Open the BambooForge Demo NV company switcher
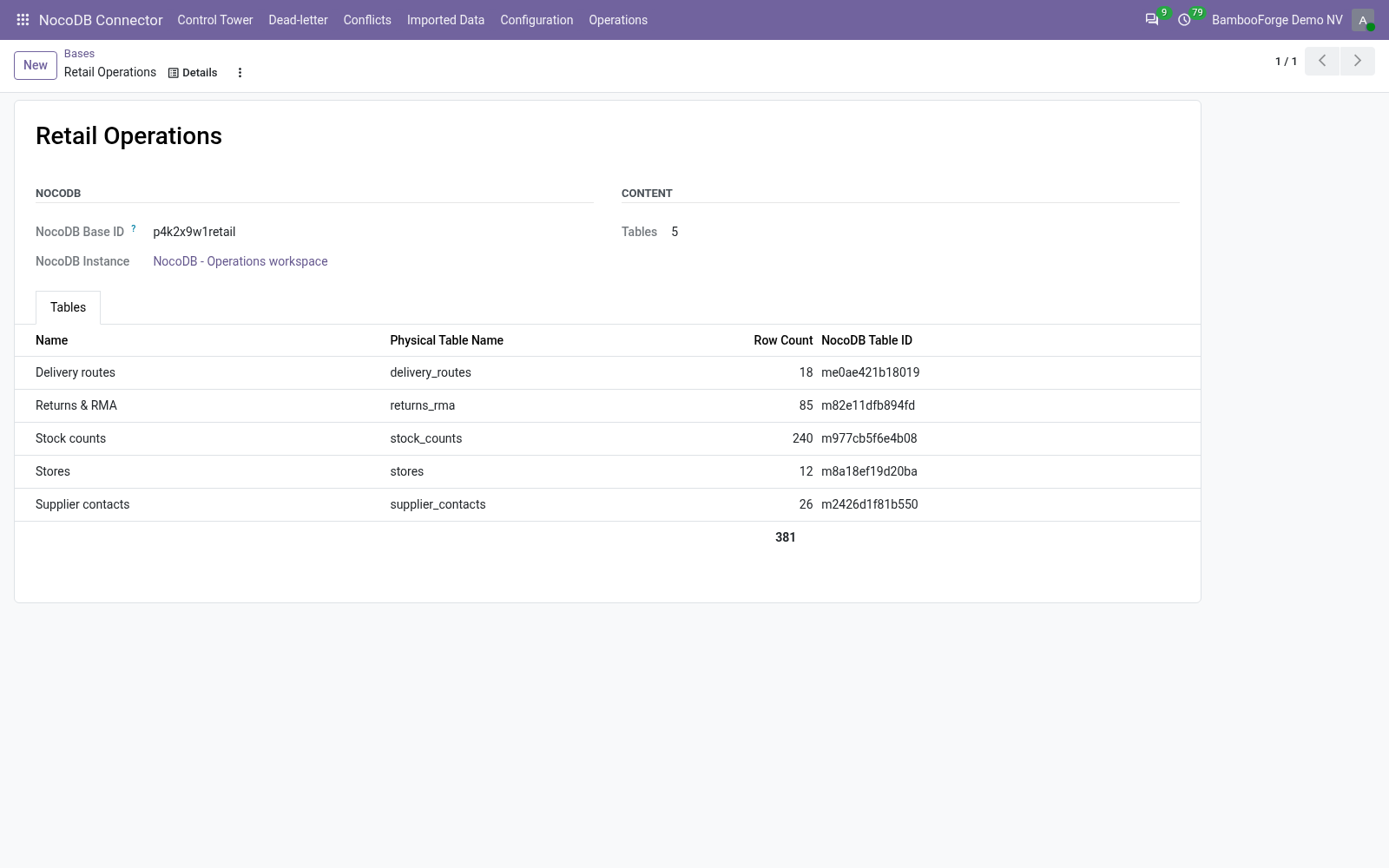 1277,20
